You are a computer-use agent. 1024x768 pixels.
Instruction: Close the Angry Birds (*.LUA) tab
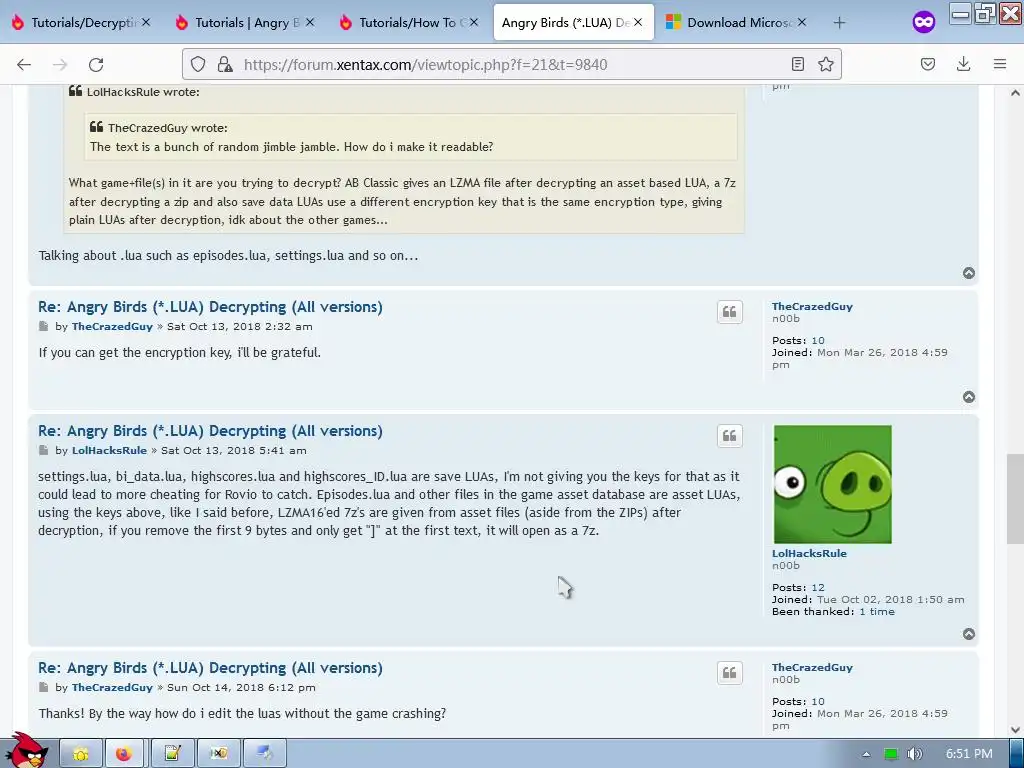point(638,22)
